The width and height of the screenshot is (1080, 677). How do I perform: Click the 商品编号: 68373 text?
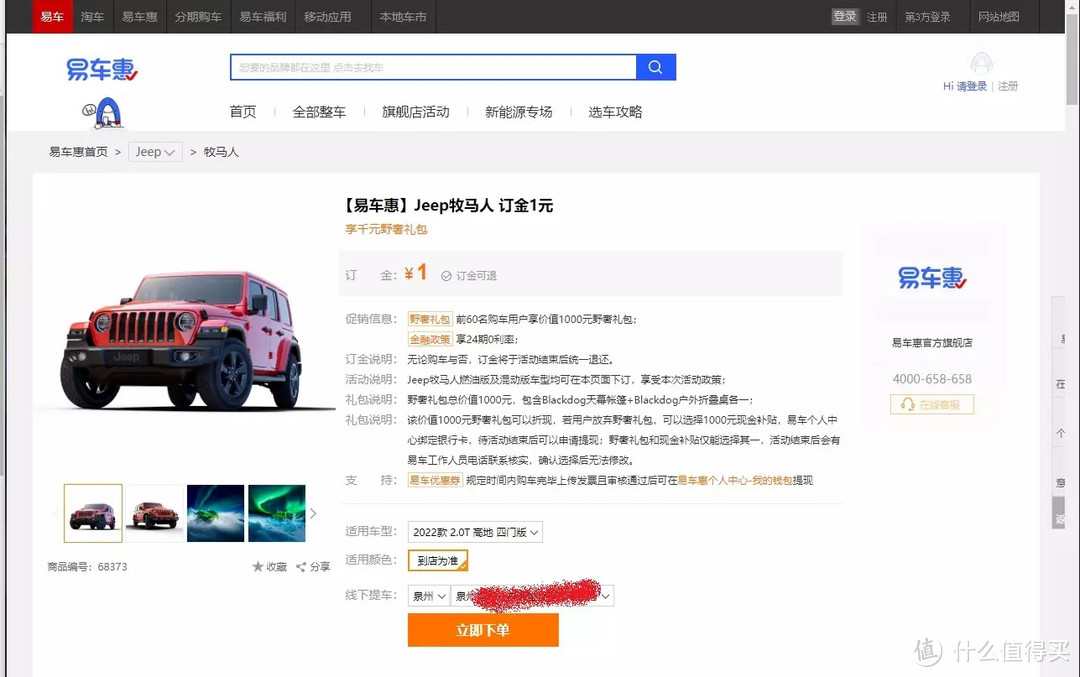click(87, 567)
